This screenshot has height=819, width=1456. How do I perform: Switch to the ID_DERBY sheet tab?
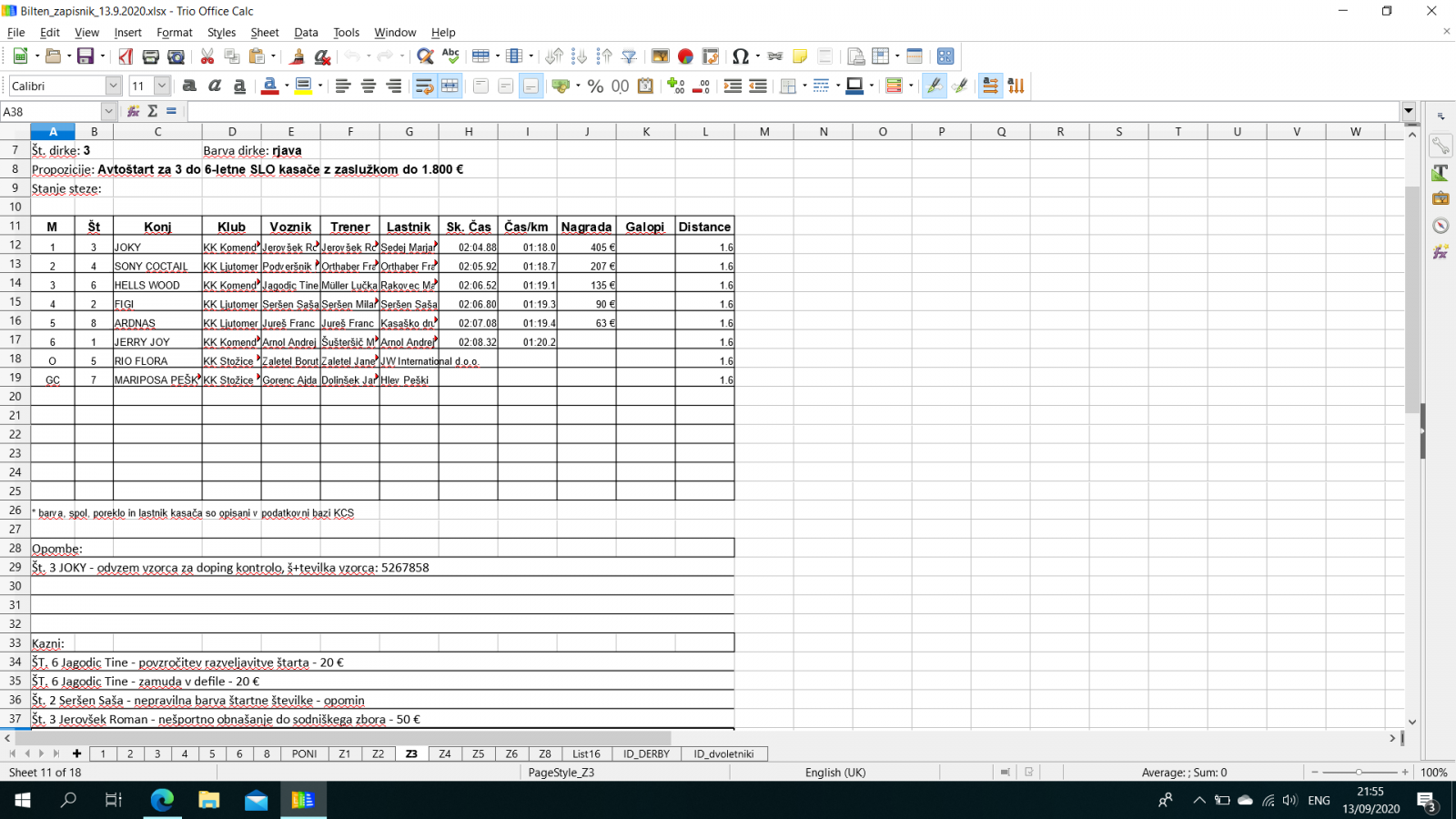(x=646, y=753)
